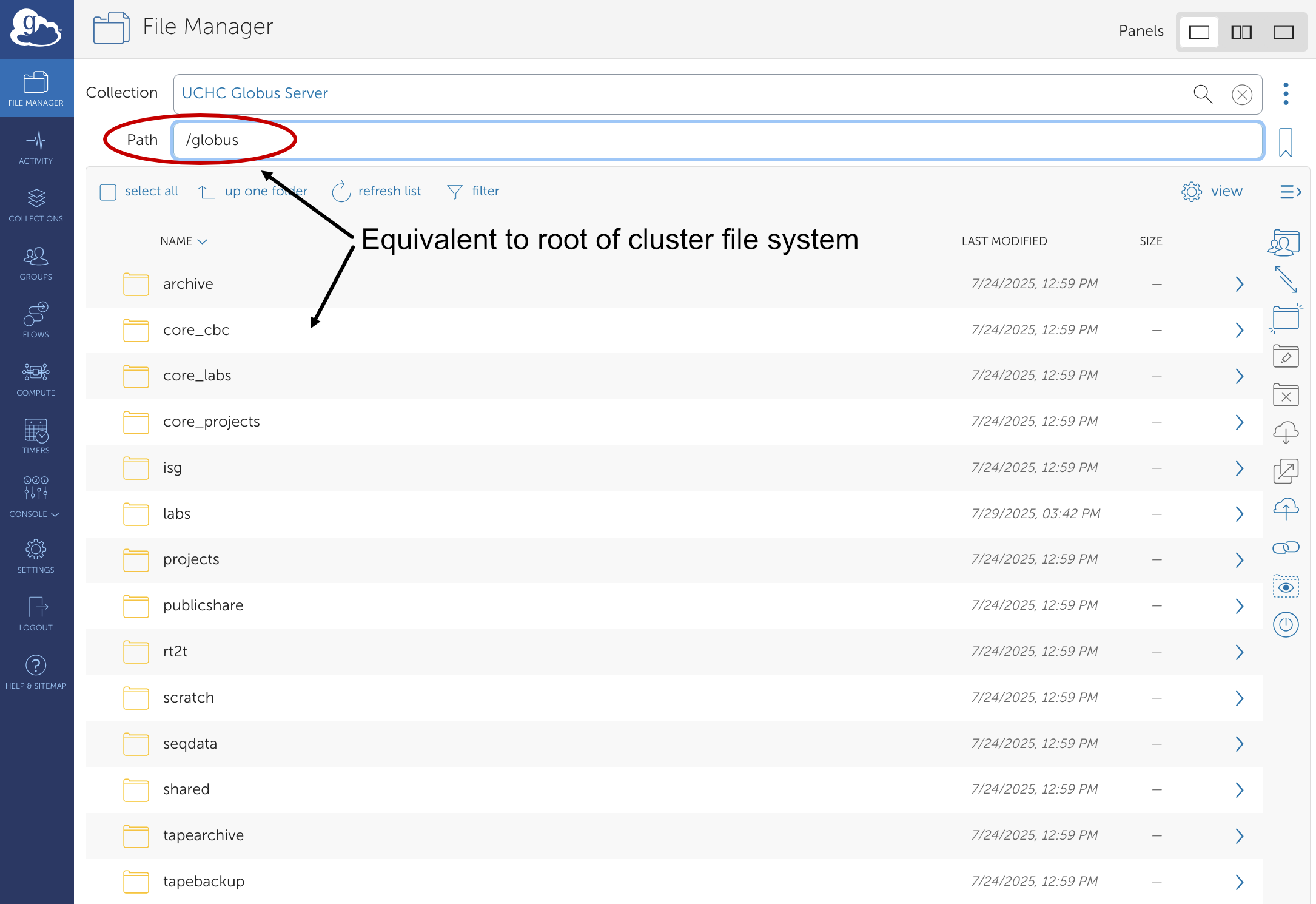Click the Upload cloud icon
1316x904 pixels.
click(x=1285, y=510)
